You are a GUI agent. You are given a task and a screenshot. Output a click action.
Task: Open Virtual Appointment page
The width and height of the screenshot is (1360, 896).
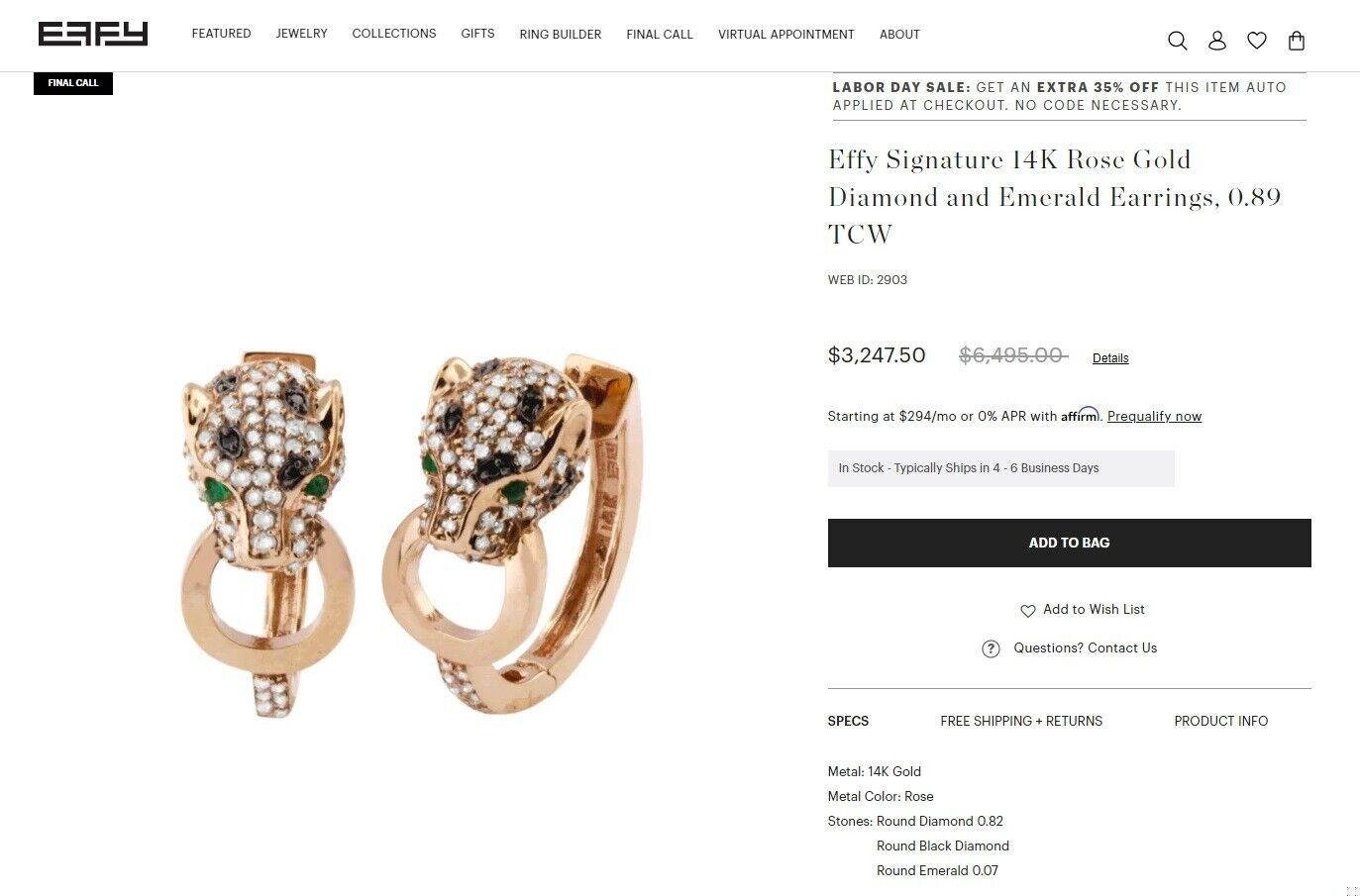(x=786, y=35)
